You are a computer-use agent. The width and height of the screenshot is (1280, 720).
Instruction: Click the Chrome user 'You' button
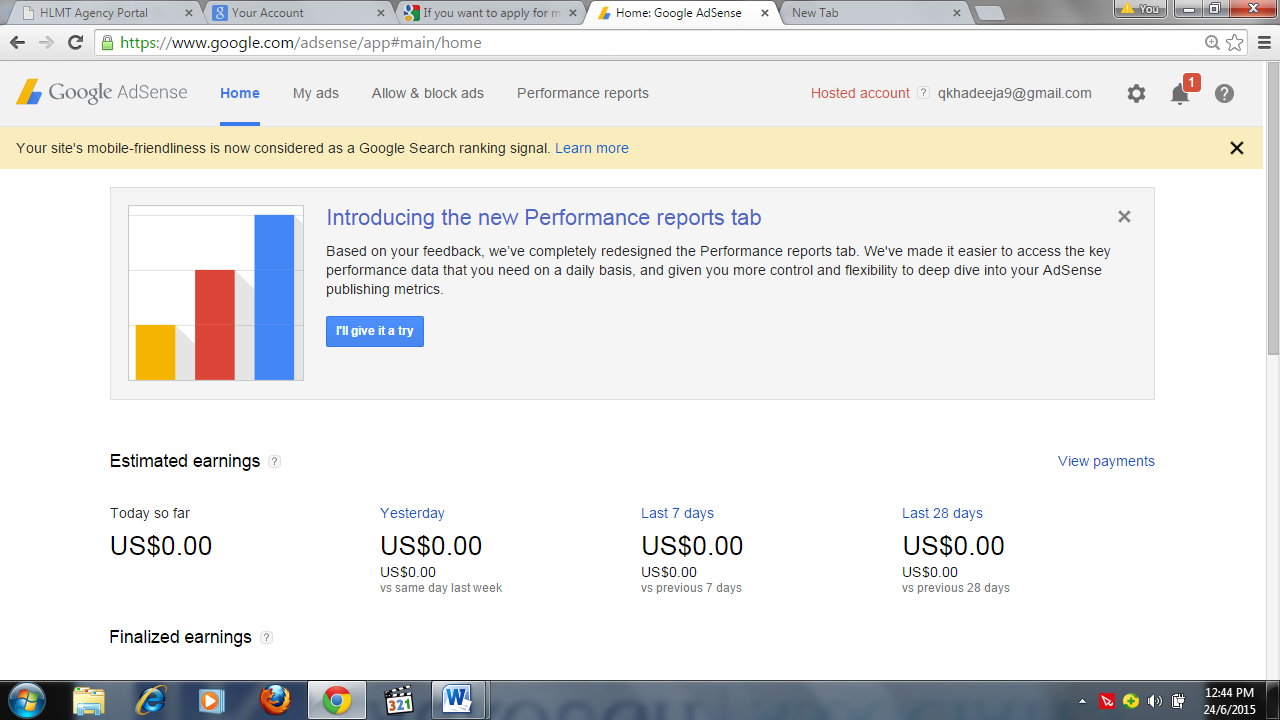1140,8
